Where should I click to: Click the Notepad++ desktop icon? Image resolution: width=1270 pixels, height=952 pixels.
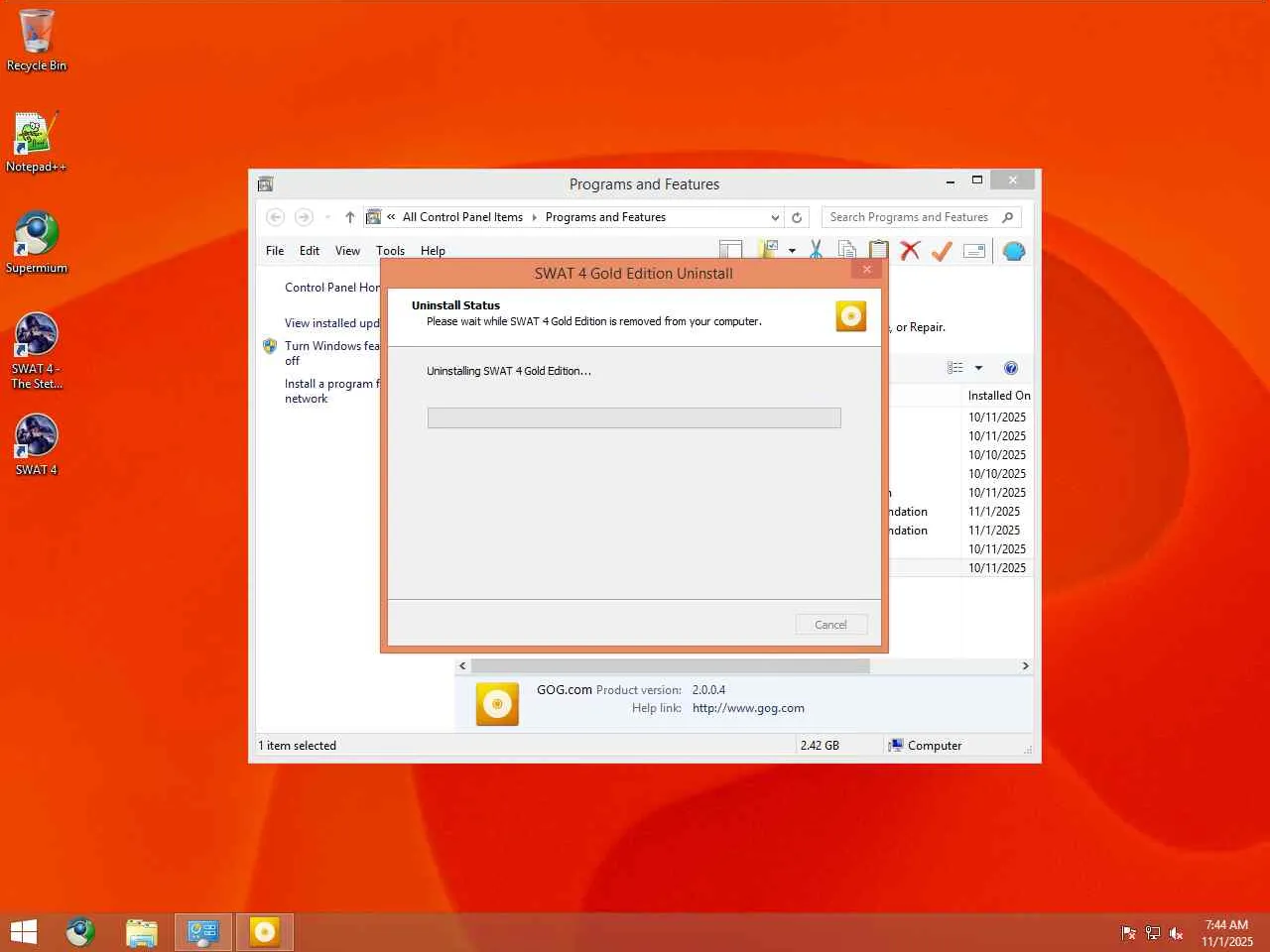[37, 142]
